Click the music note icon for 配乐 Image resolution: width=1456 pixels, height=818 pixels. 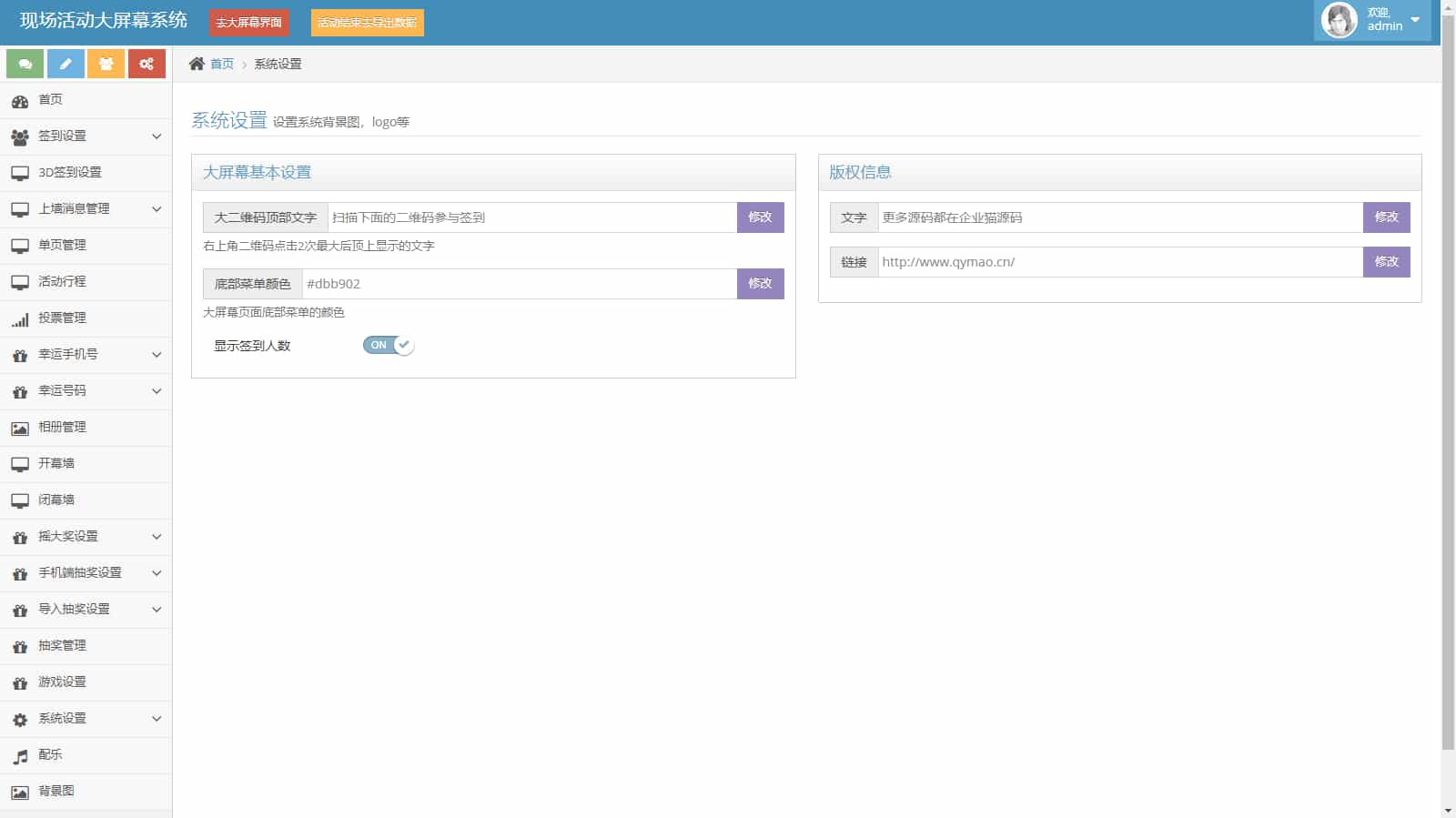click(20, 756)
